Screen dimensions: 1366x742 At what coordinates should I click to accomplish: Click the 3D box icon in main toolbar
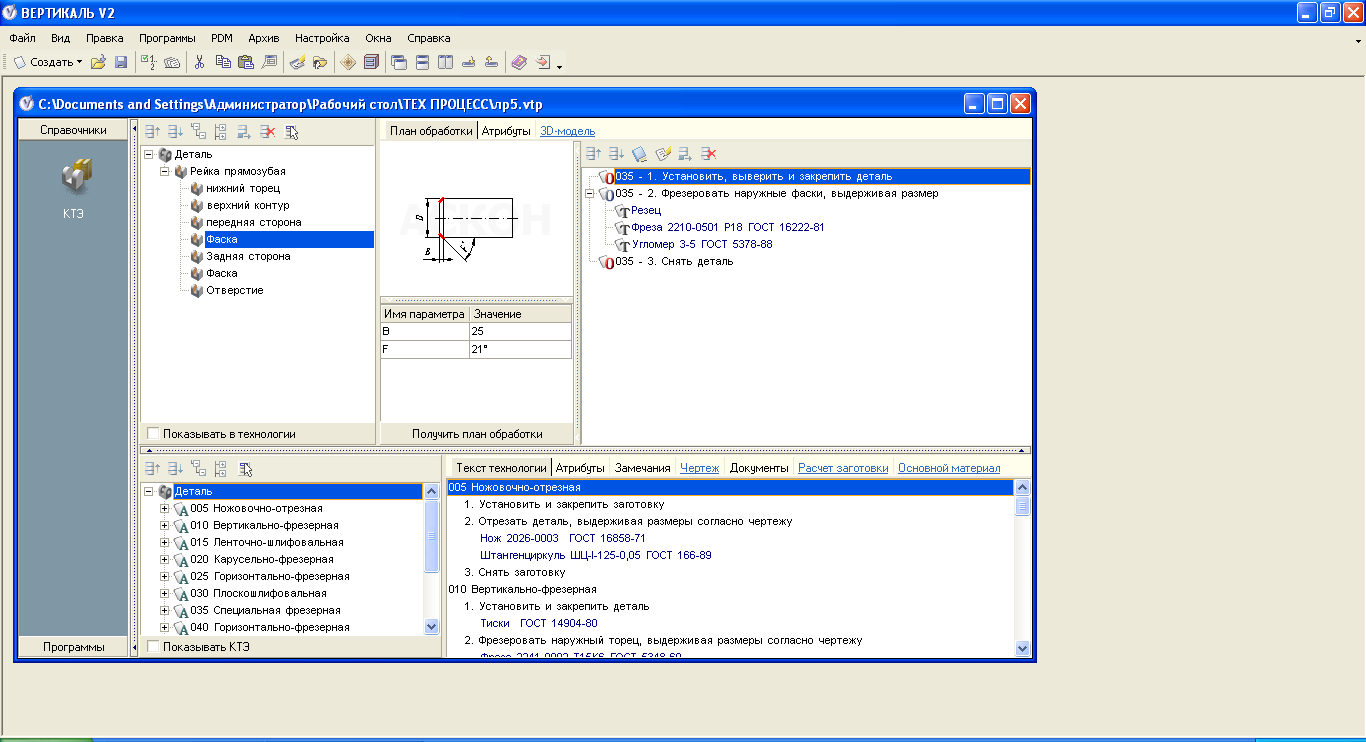pos(371,62)
